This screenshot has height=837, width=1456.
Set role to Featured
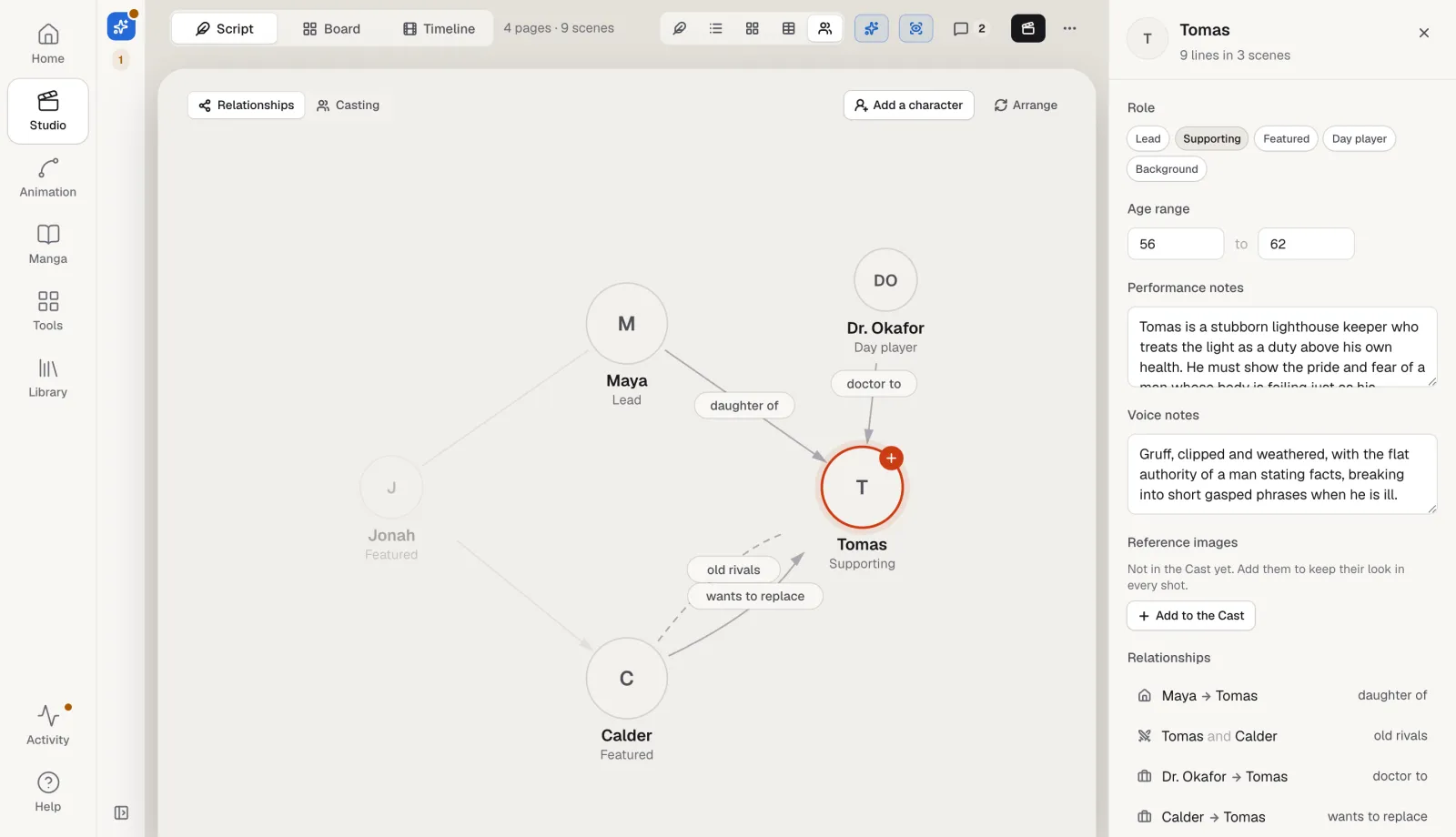pos(1286,138)
